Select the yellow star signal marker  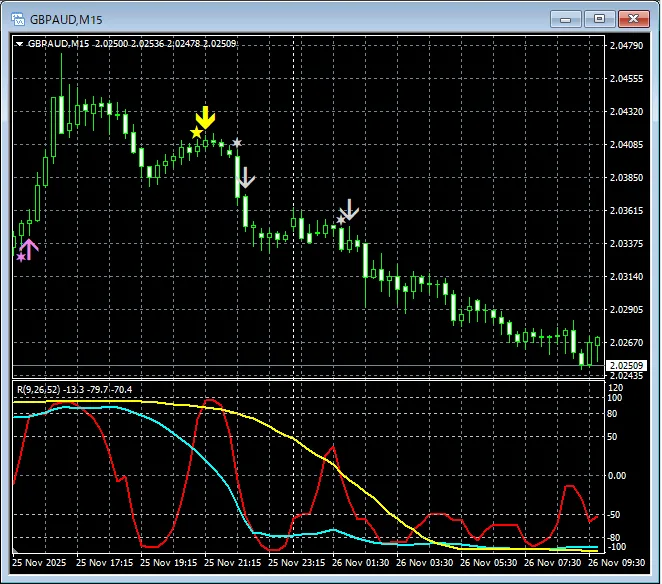point(196,133)
